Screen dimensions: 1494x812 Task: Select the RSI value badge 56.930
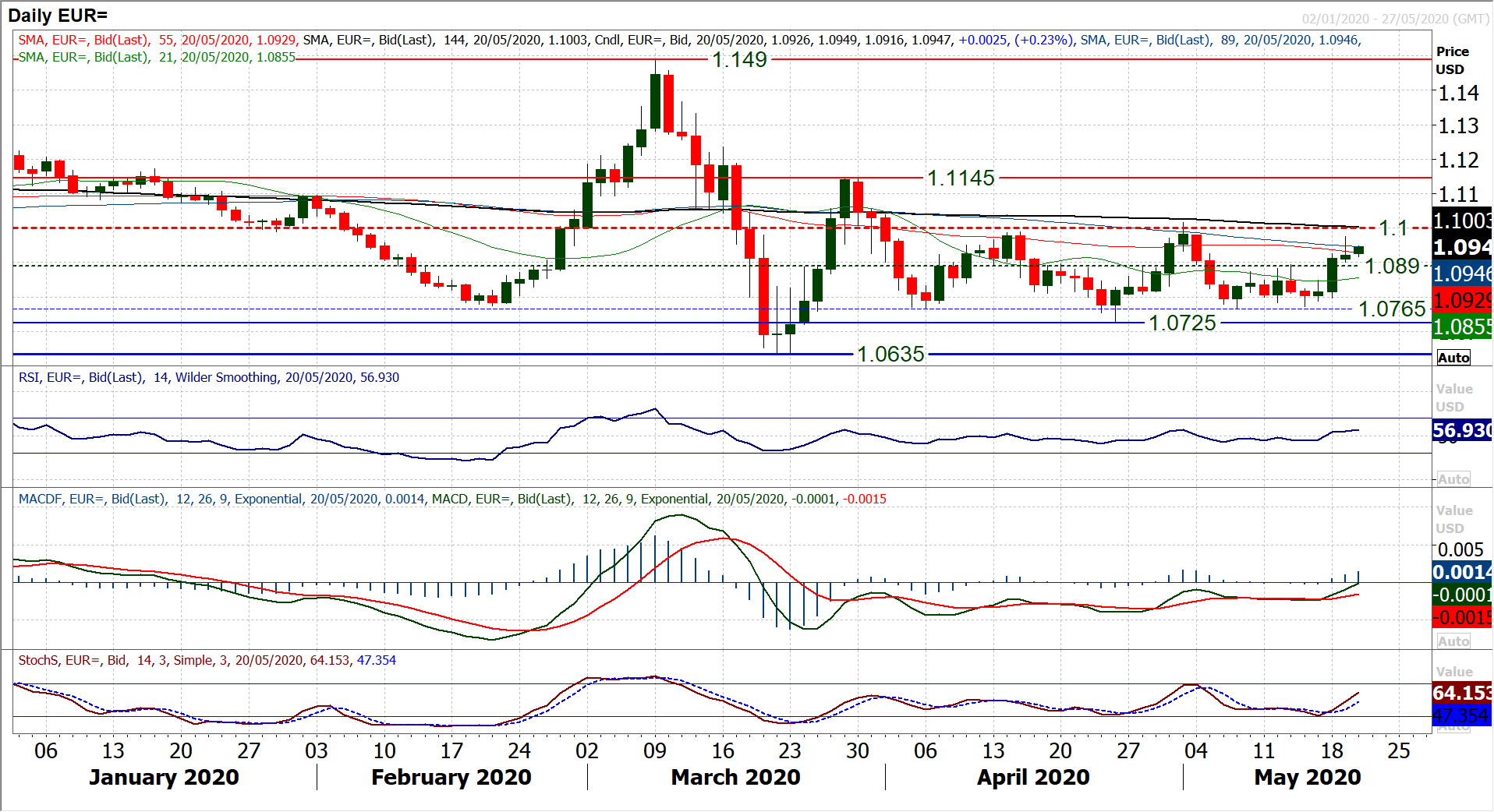(1461, 430)
